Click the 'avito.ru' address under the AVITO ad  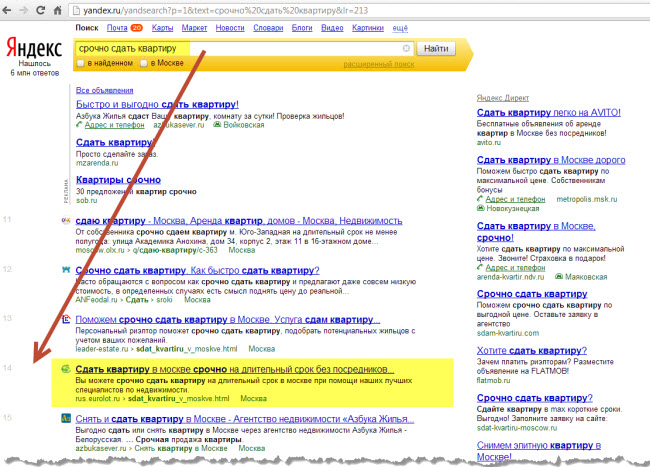[489, 142]
